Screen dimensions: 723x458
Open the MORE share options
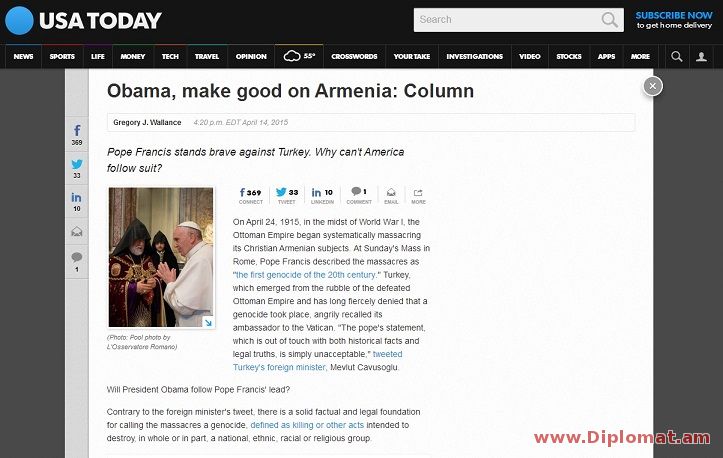(418, 196)
